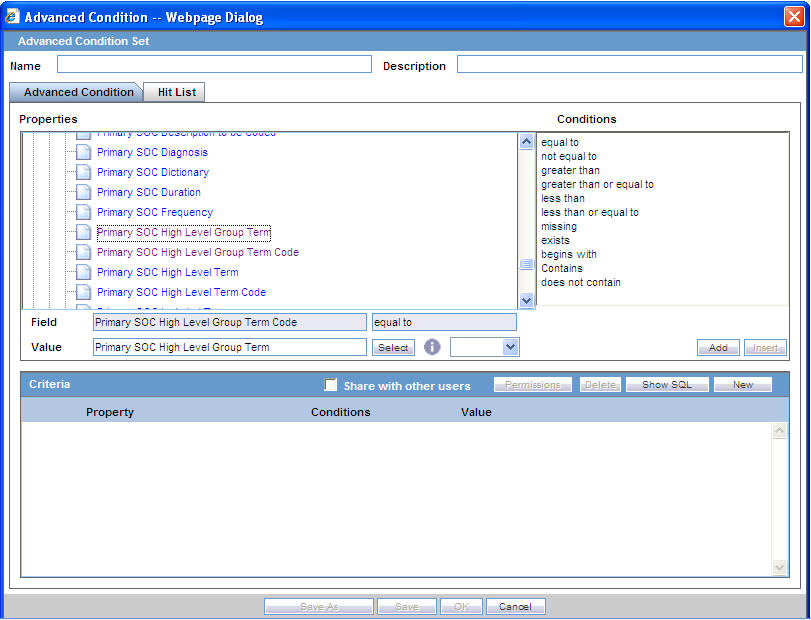The image size is (811, 620).
Task: Click the New button to create criteria
Action: click(x=742, y=384)
